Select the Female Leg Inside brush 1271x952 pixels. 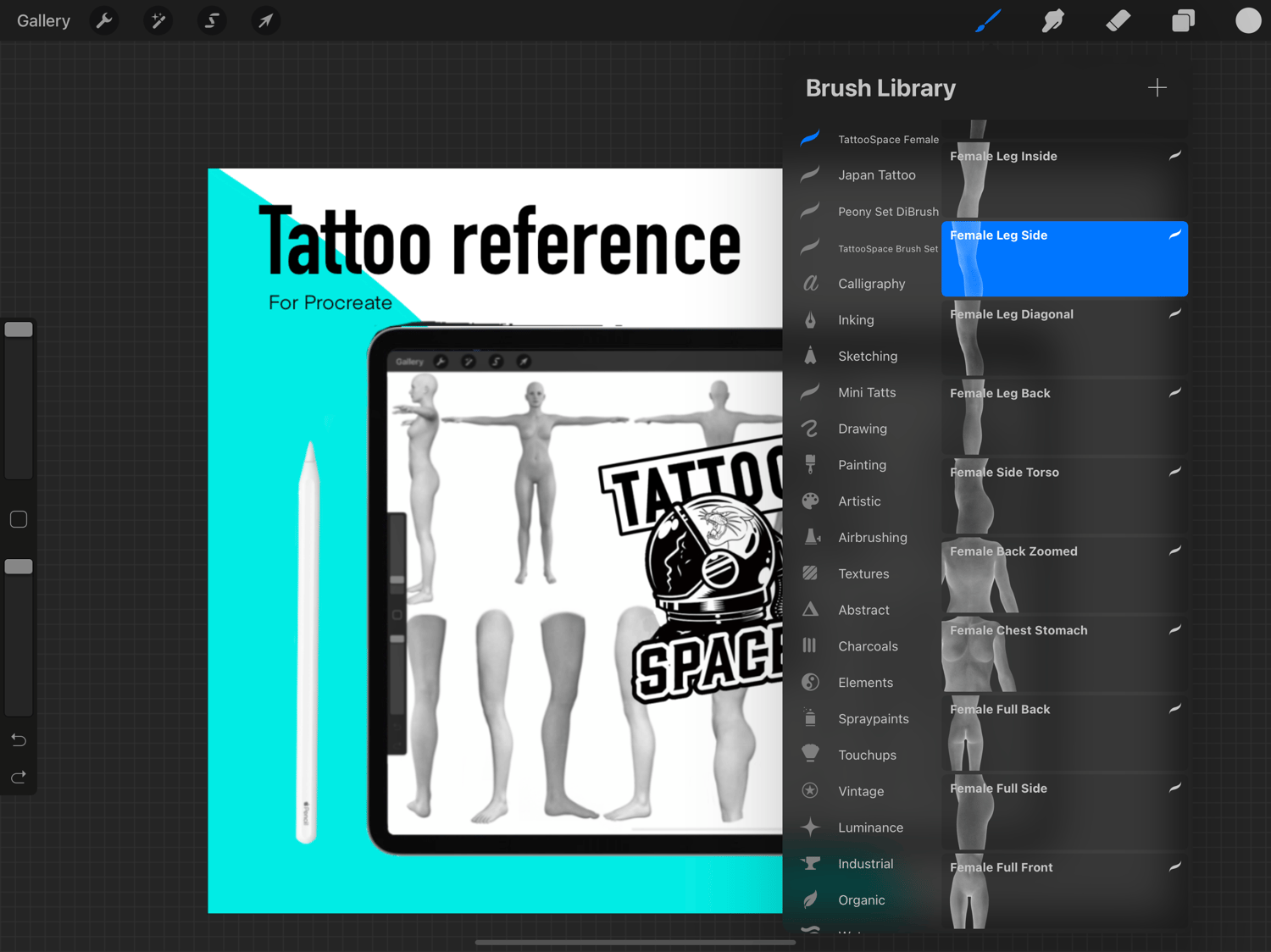click(x=1064, y=180)
